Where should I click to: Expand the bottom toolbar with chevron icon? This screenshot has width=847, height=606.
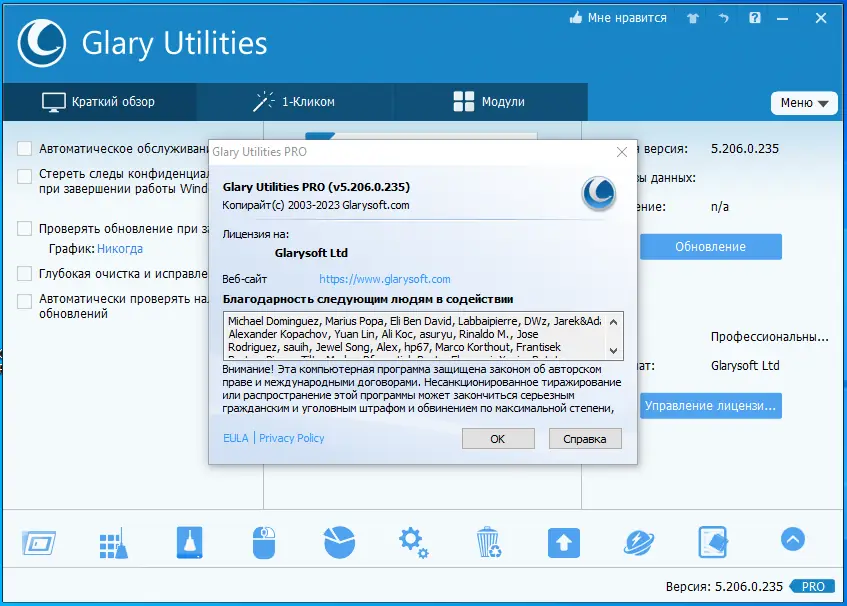pos(792,539)
